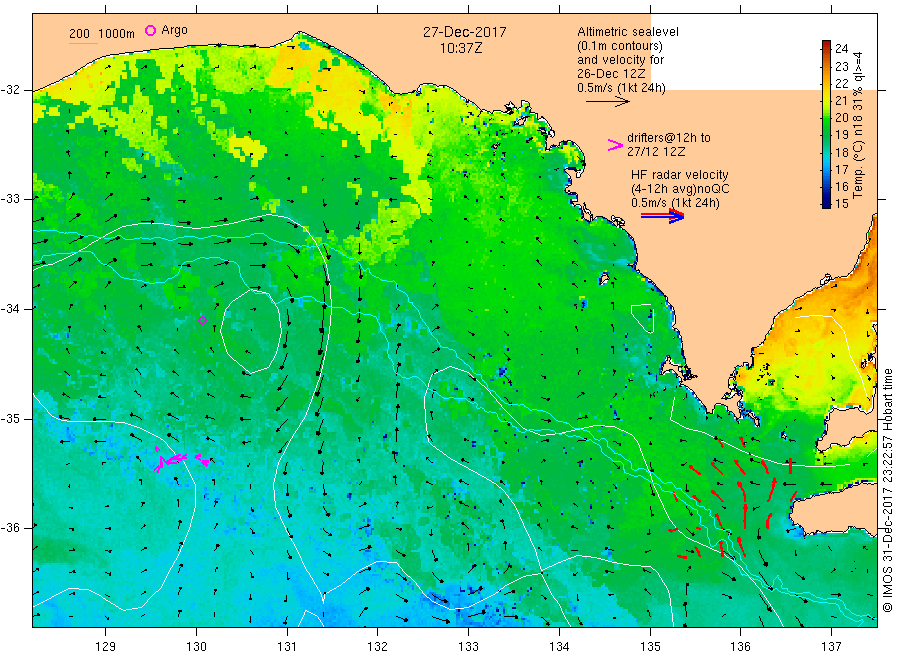Click the '1000m' isobath legend label
Viewport: 900px width, 660px height.
(117, 34)
